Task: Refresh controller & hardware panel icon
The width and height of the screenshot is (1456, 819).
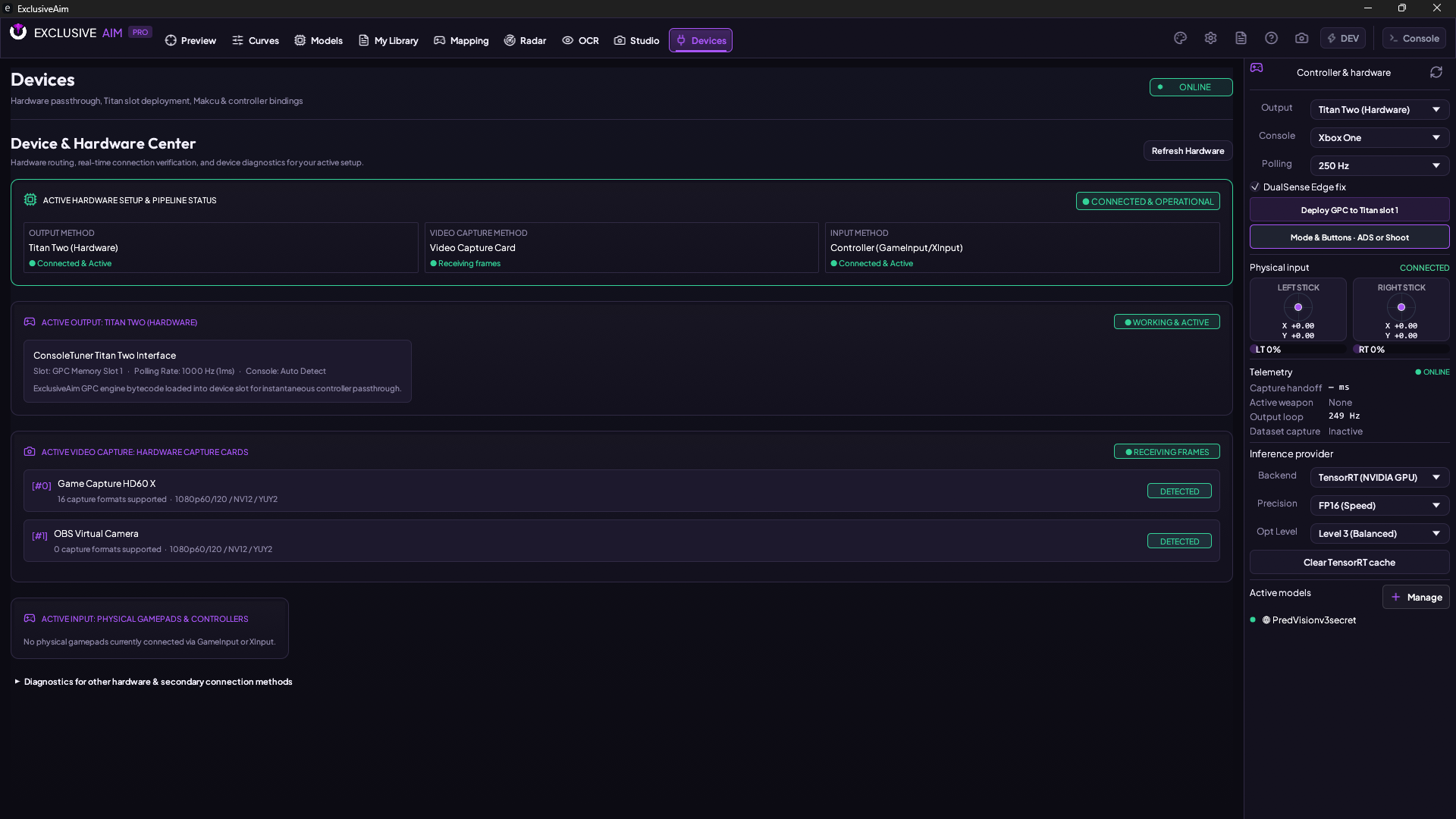Action: (1436, 72)
